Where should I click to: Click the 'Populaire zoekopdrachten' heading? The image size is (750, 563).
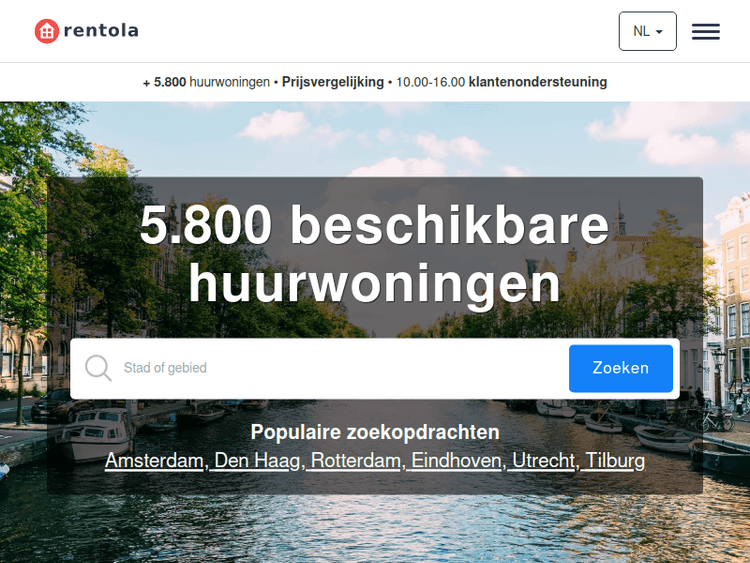pos(375,432)
